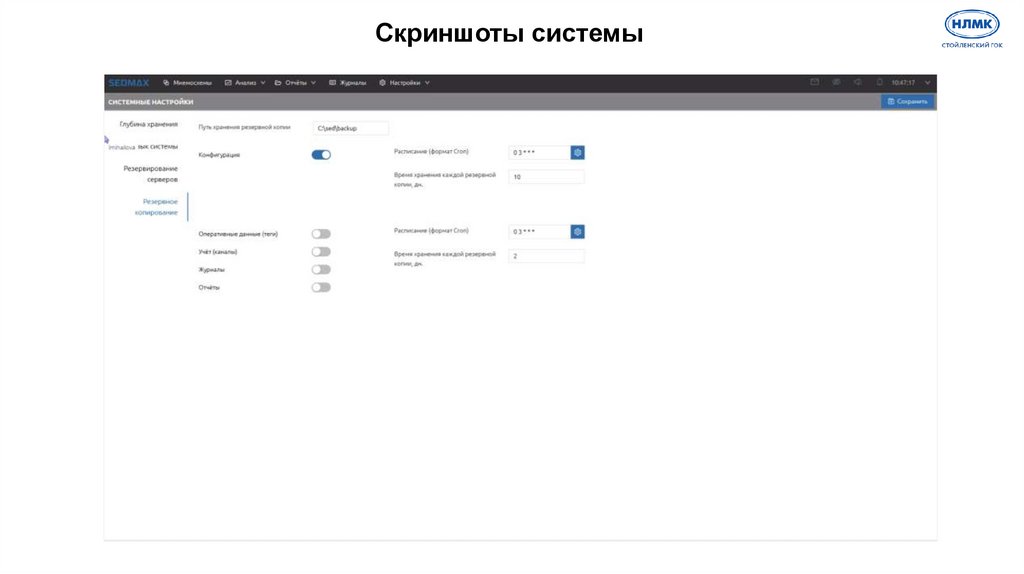Click the Отчёты folder icon in menu

(278, 83)
